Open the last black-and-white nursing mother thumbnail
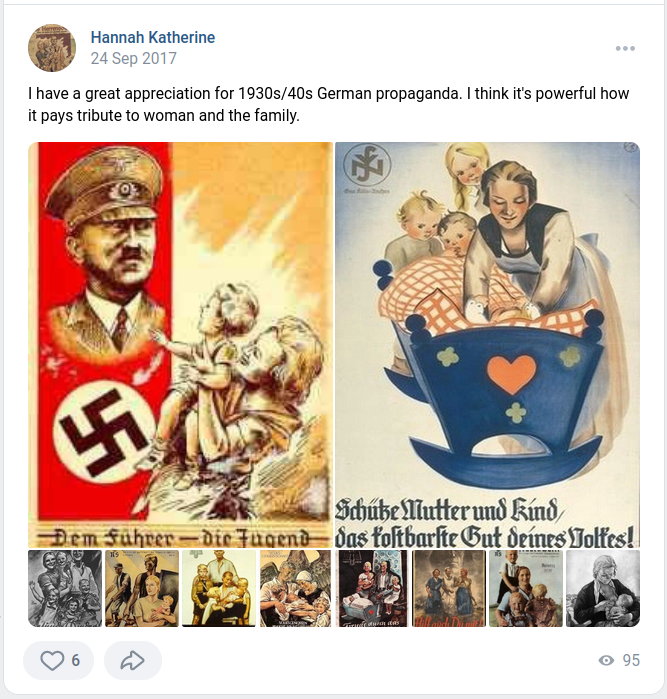Screen dimensions: 667x699 coord(603,588)
